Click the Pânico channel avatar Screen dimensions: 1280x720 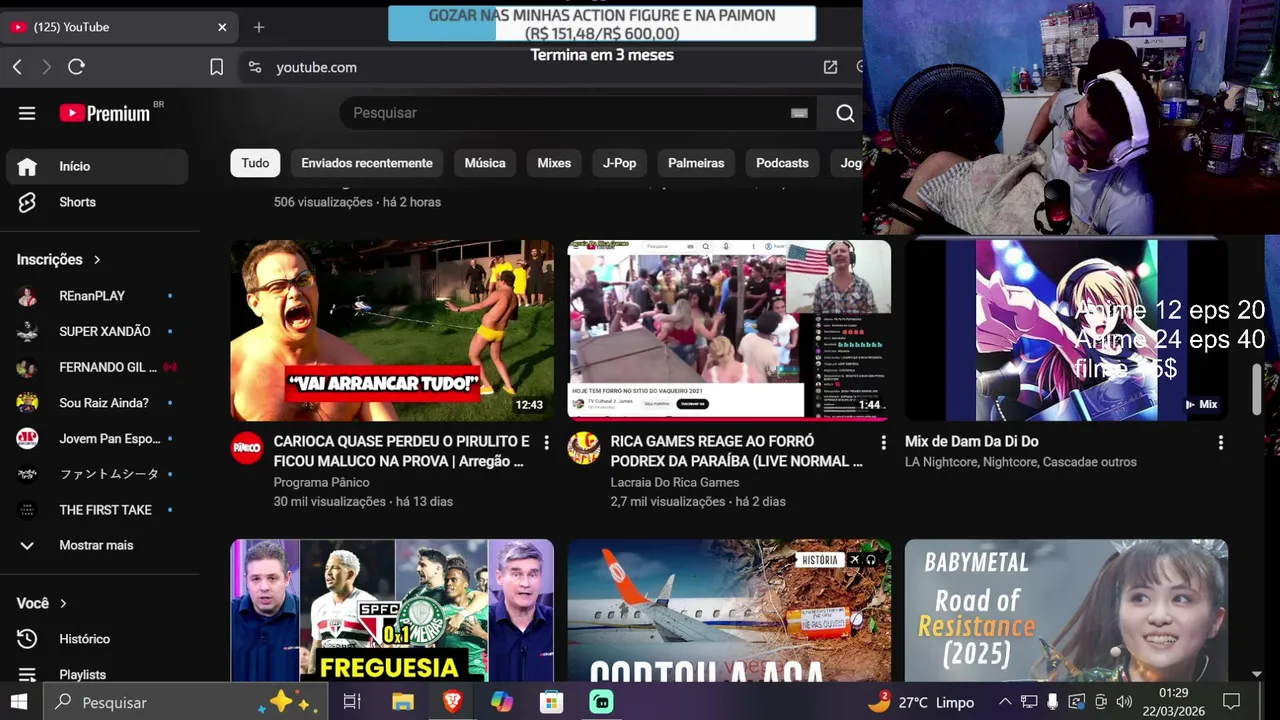247,448
